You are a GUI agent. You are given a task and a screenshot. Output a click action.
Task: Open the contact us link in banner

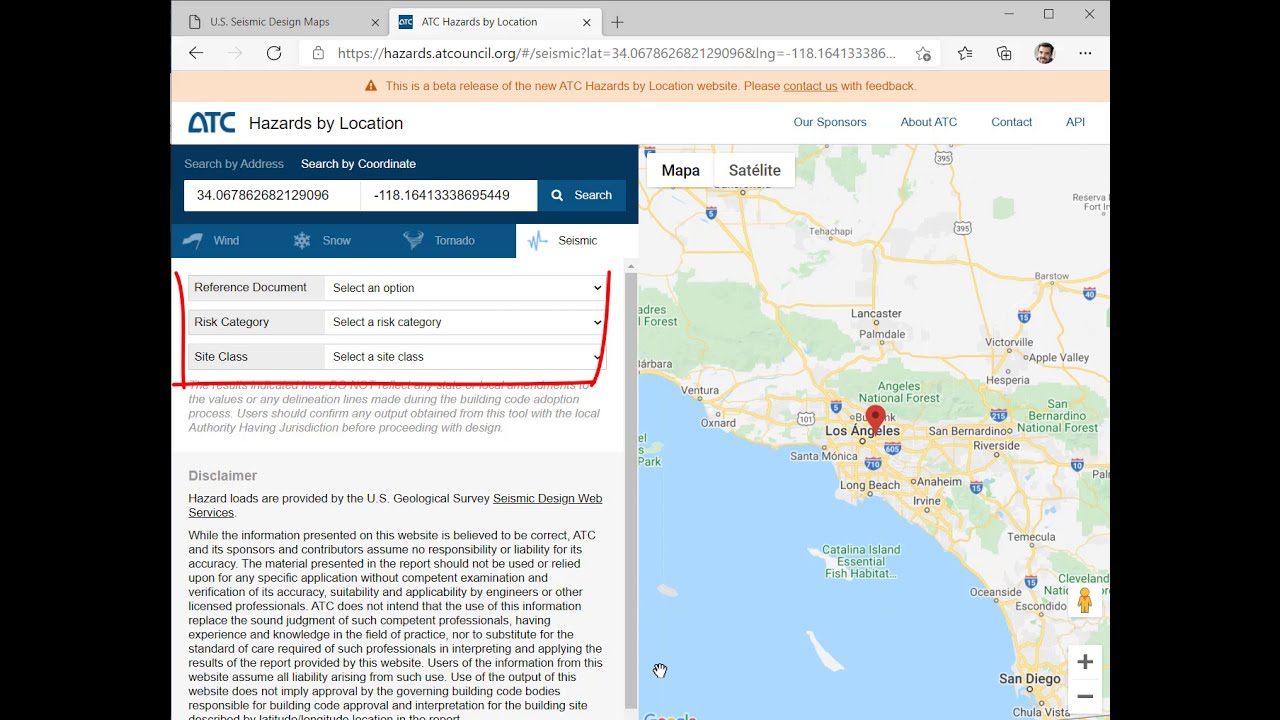tap(810, 86)
